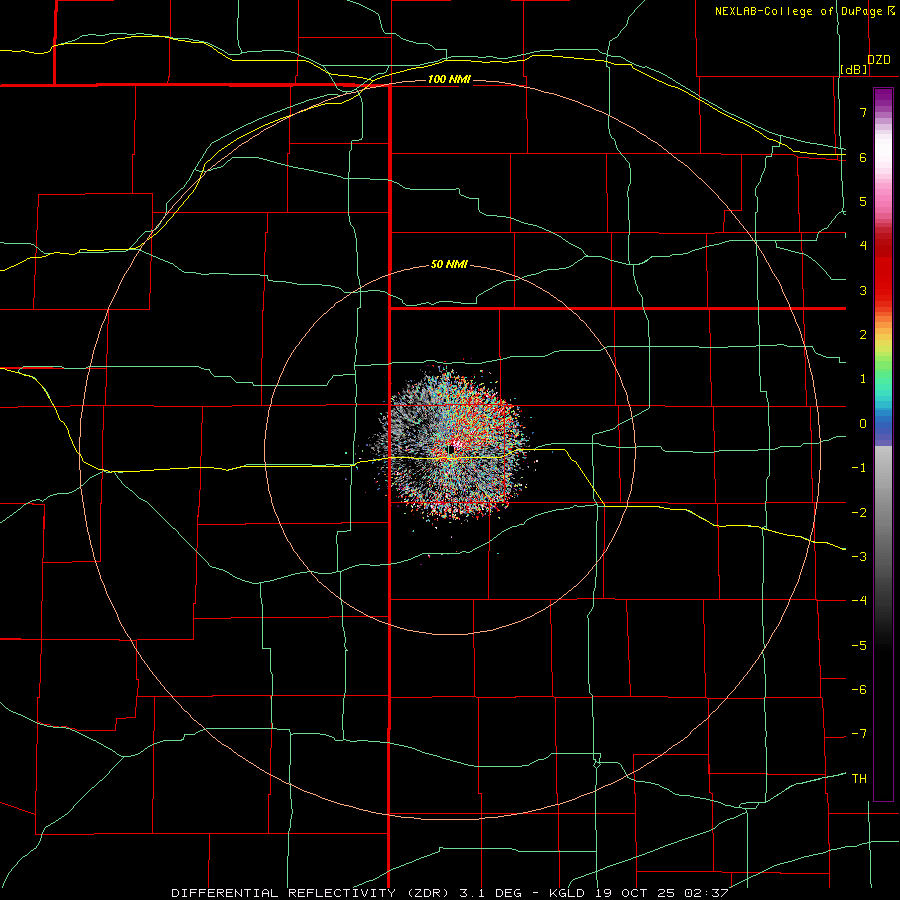Click the scale value -6
The image size is (900, 900).
859,690
